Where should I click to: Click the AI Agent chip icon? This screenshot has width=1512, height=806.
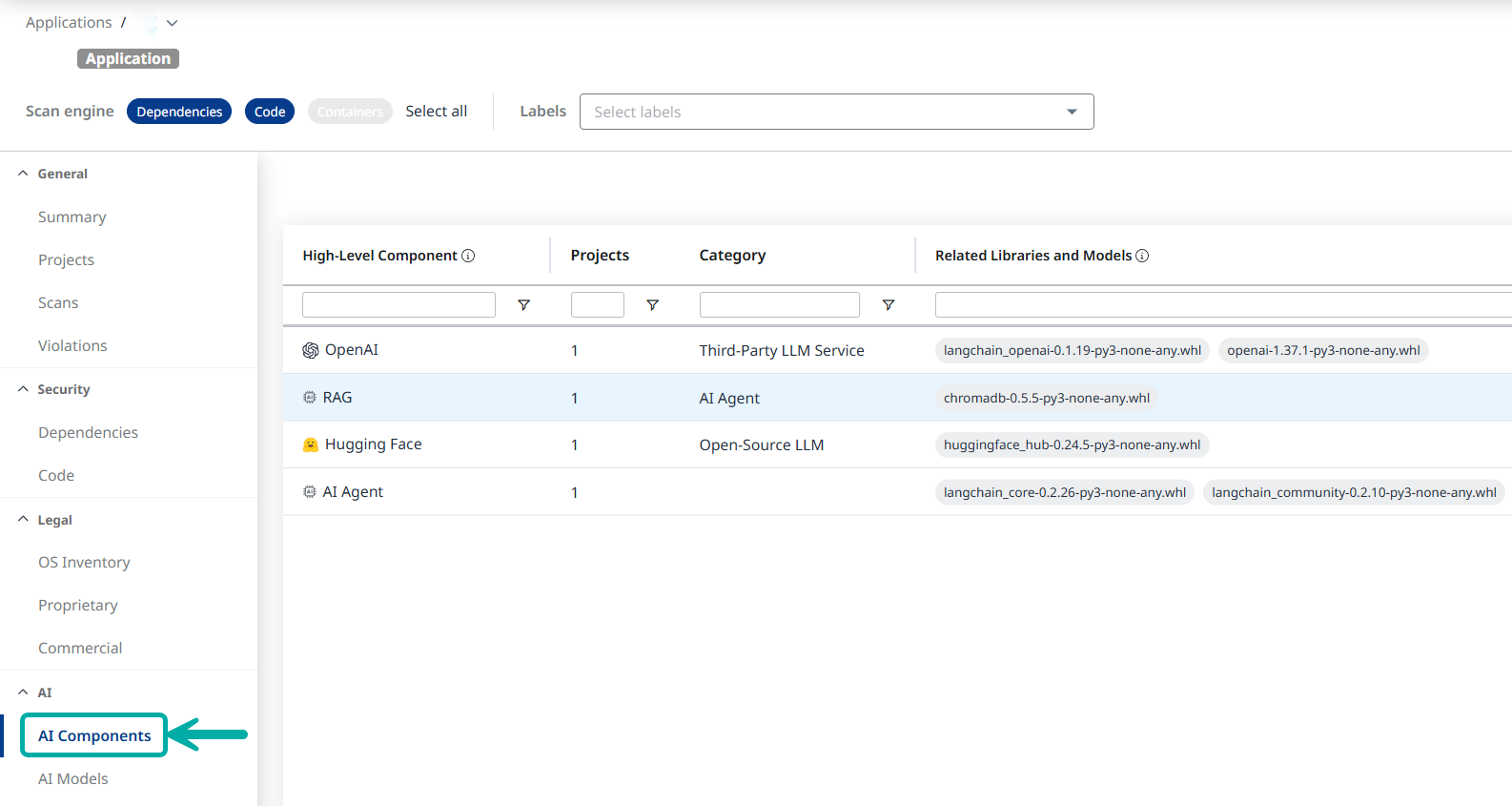(310, 492)
